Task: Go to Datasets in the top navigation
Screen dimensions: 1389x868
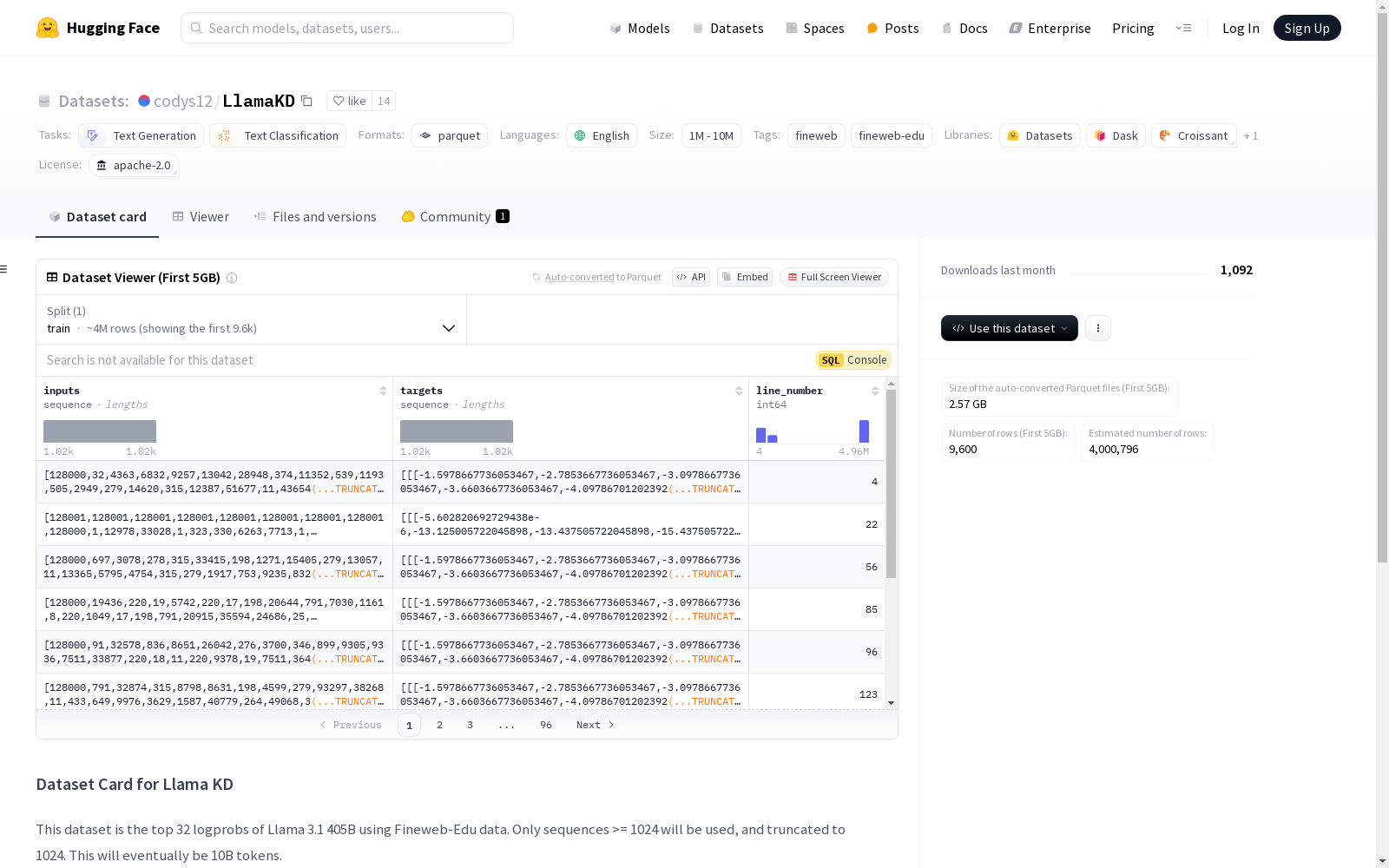Action: pyautogui.click(x=727, y=28)
